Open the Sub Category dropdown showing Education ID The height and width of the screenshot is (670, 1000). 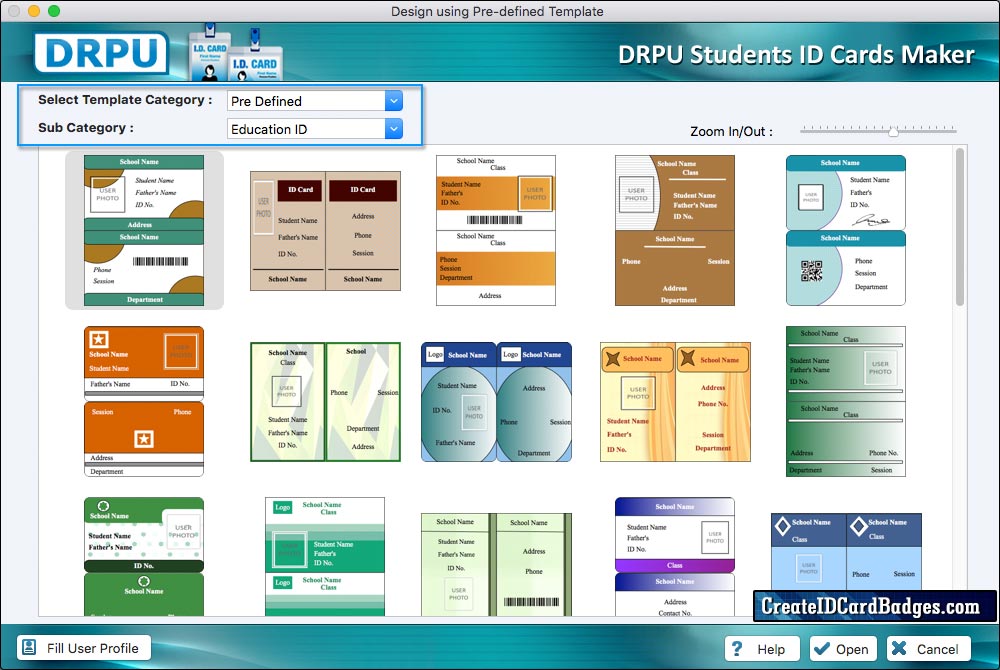(x=315, y=129)
